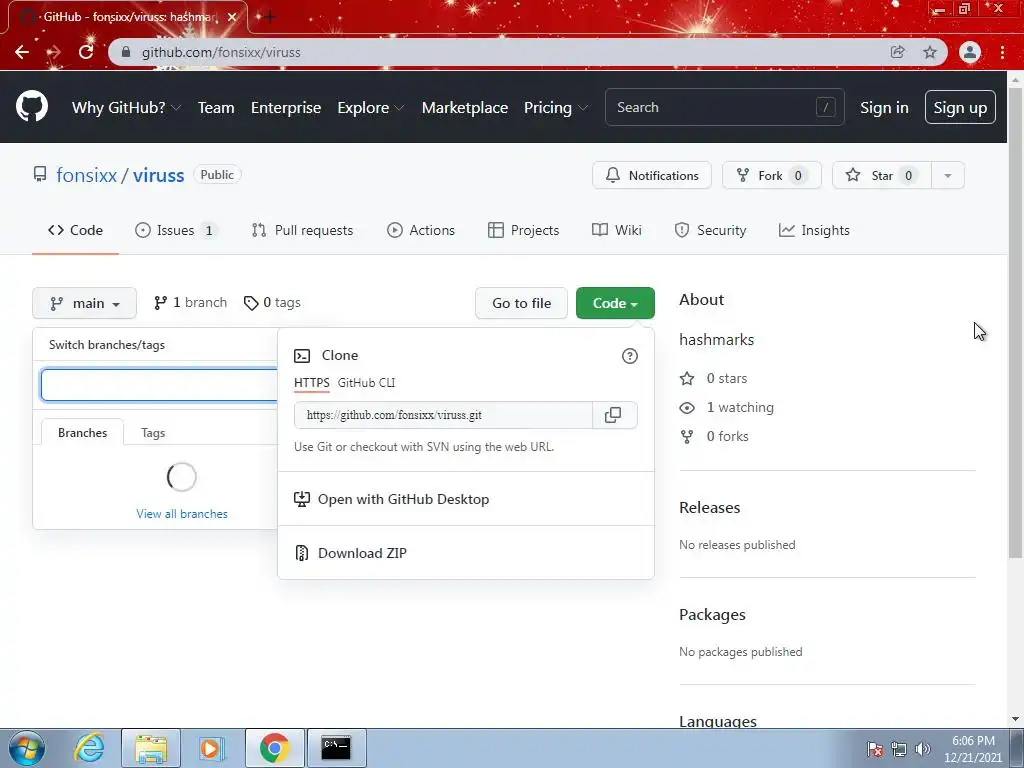1024x768 pixels.
Task: Click the View all branches link
Action: click(x=182, y=514)
